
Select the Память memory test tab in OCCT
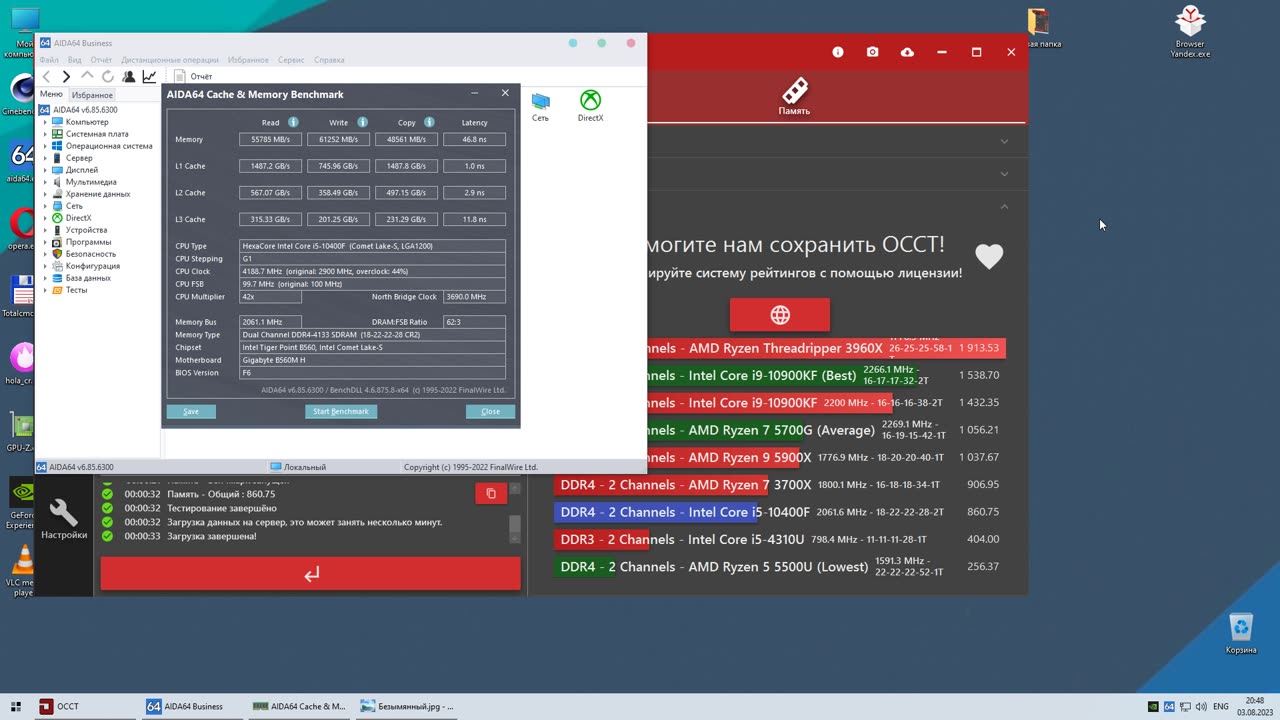pos(795,96)
